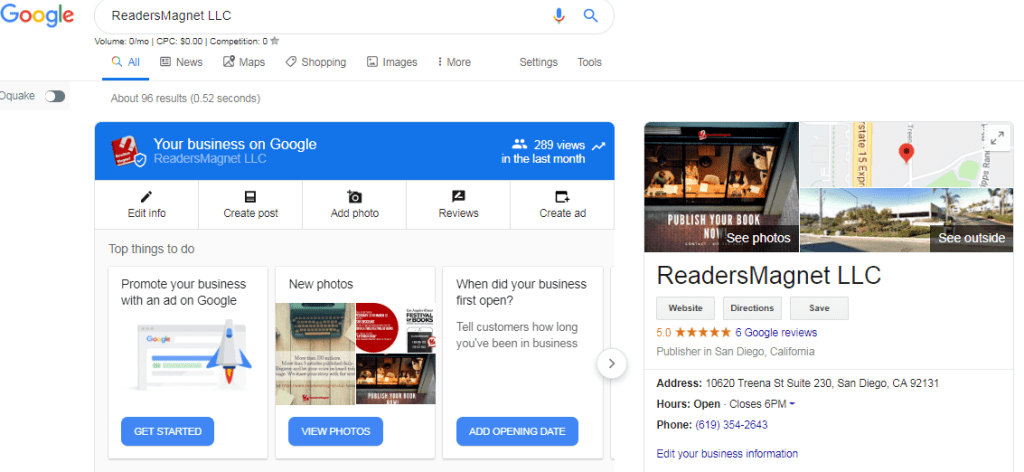The image size is (1024, 472).
Task: Click the ADD OPENING DATE button
Action: tap(517, 432)
